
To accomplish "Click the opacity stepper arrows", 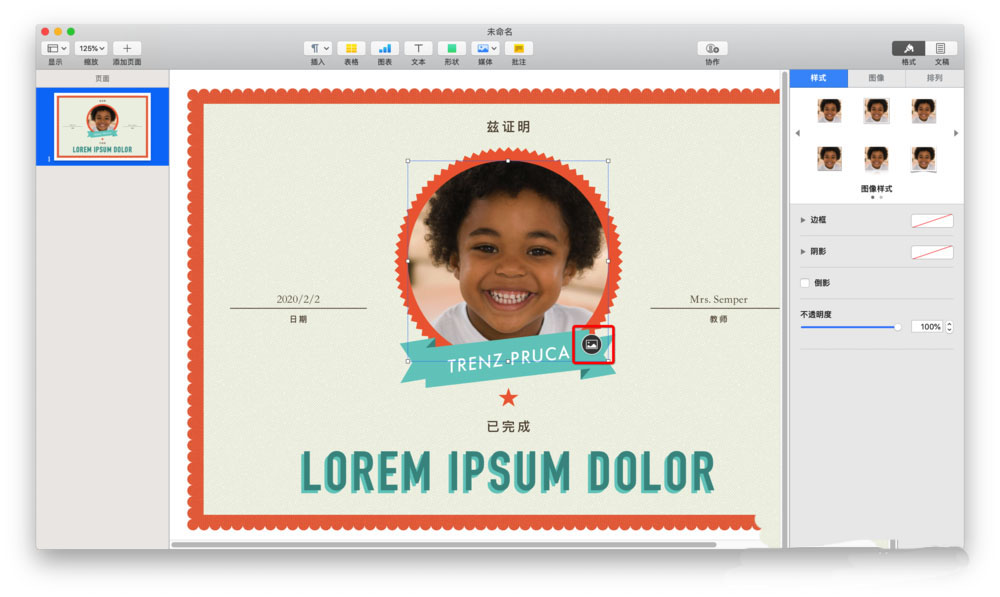I will [950, 327].
